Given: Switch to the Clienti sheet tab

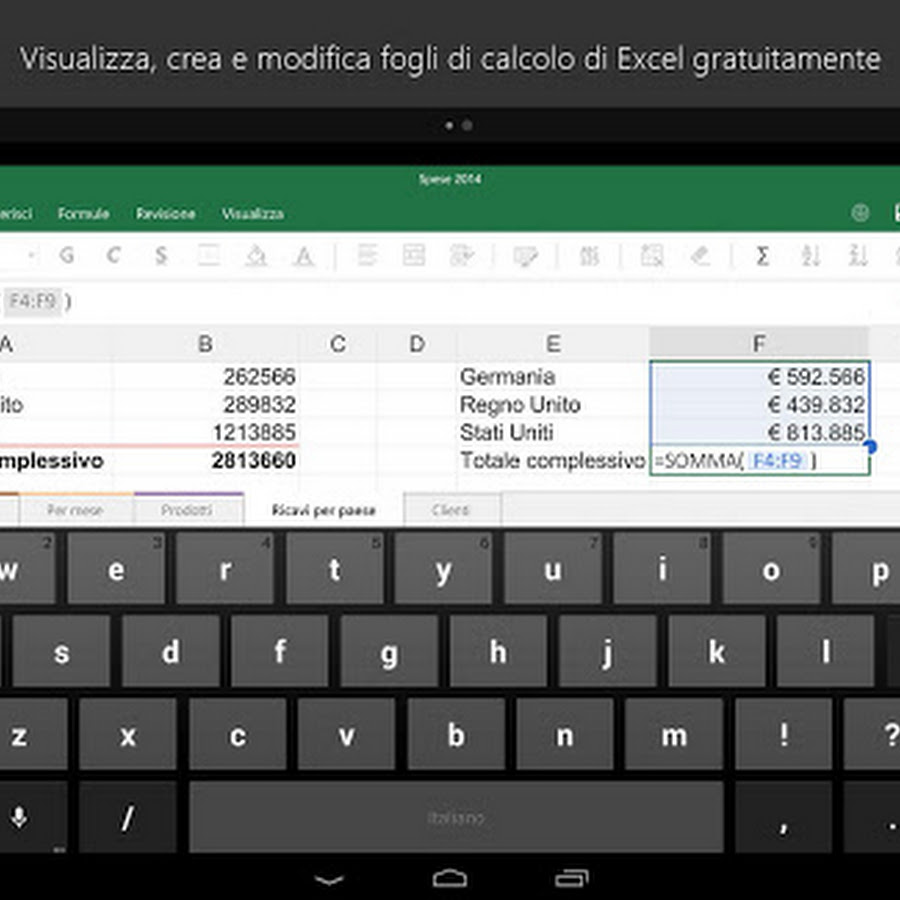Looking at the screenshot, I should tap(451, 510).
